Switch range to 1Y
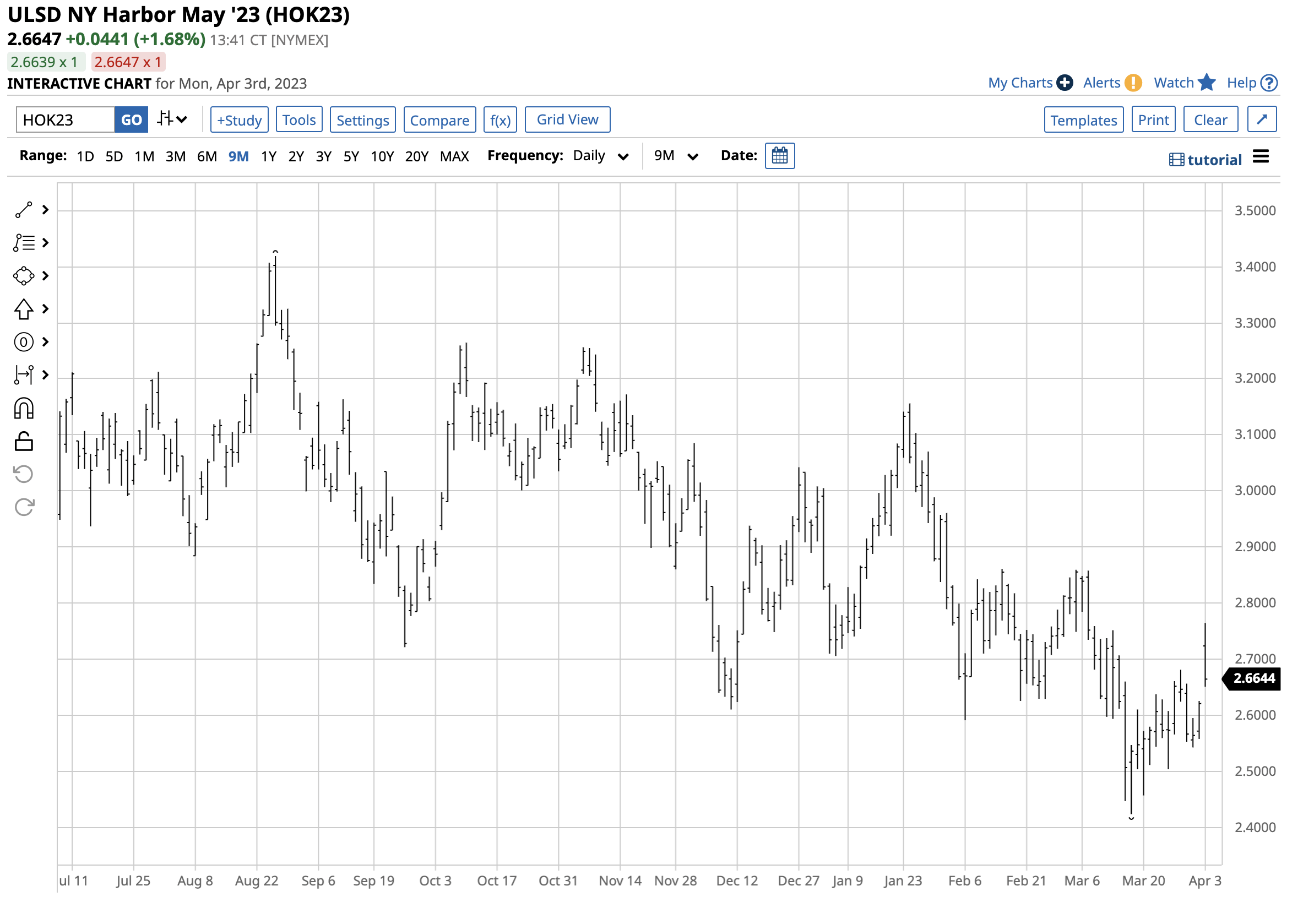This screenshot has width=1314, height=924. (x=268, y=156)
